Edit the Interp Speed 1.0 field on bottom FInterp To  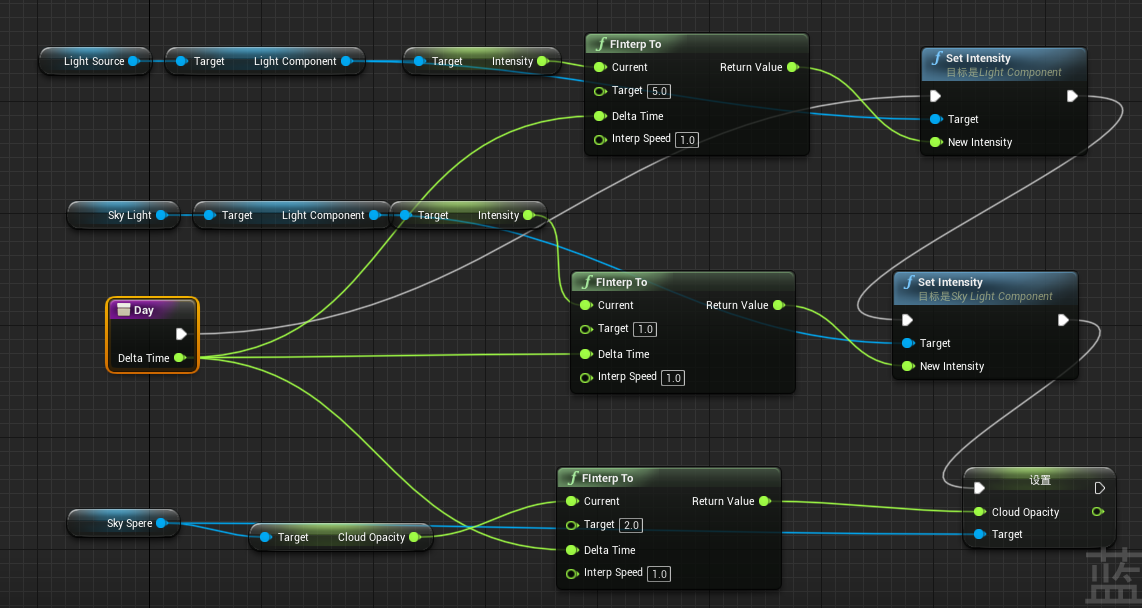659,573
